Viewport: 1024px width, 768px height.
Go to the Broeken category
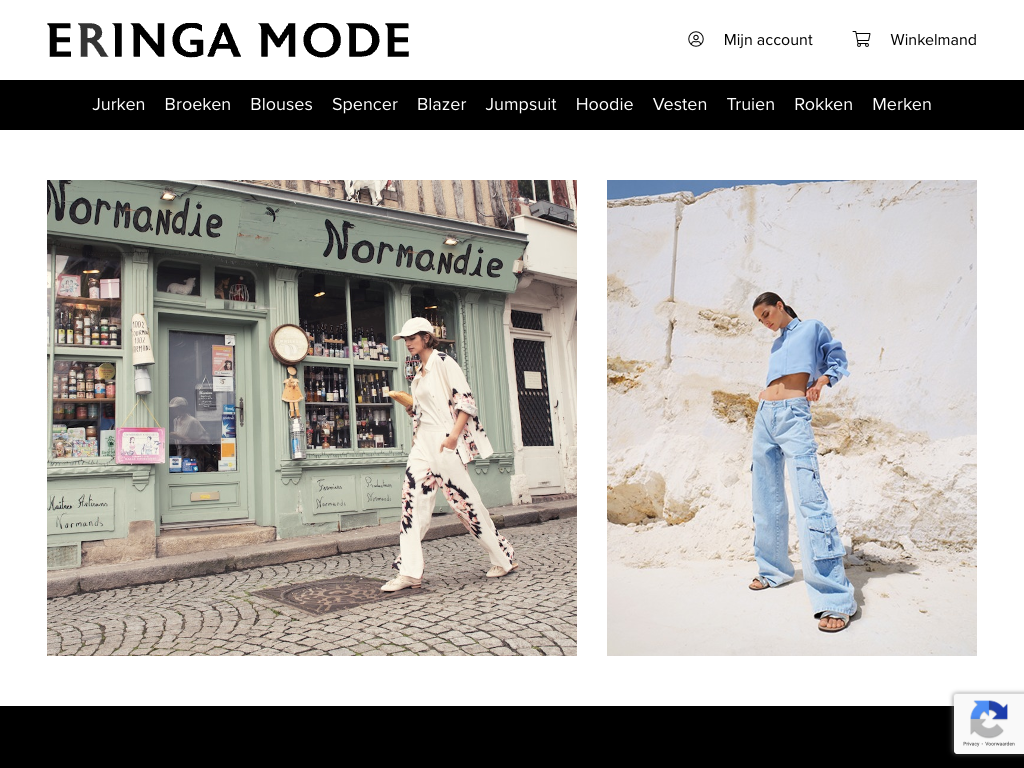(x=197, y=104)
